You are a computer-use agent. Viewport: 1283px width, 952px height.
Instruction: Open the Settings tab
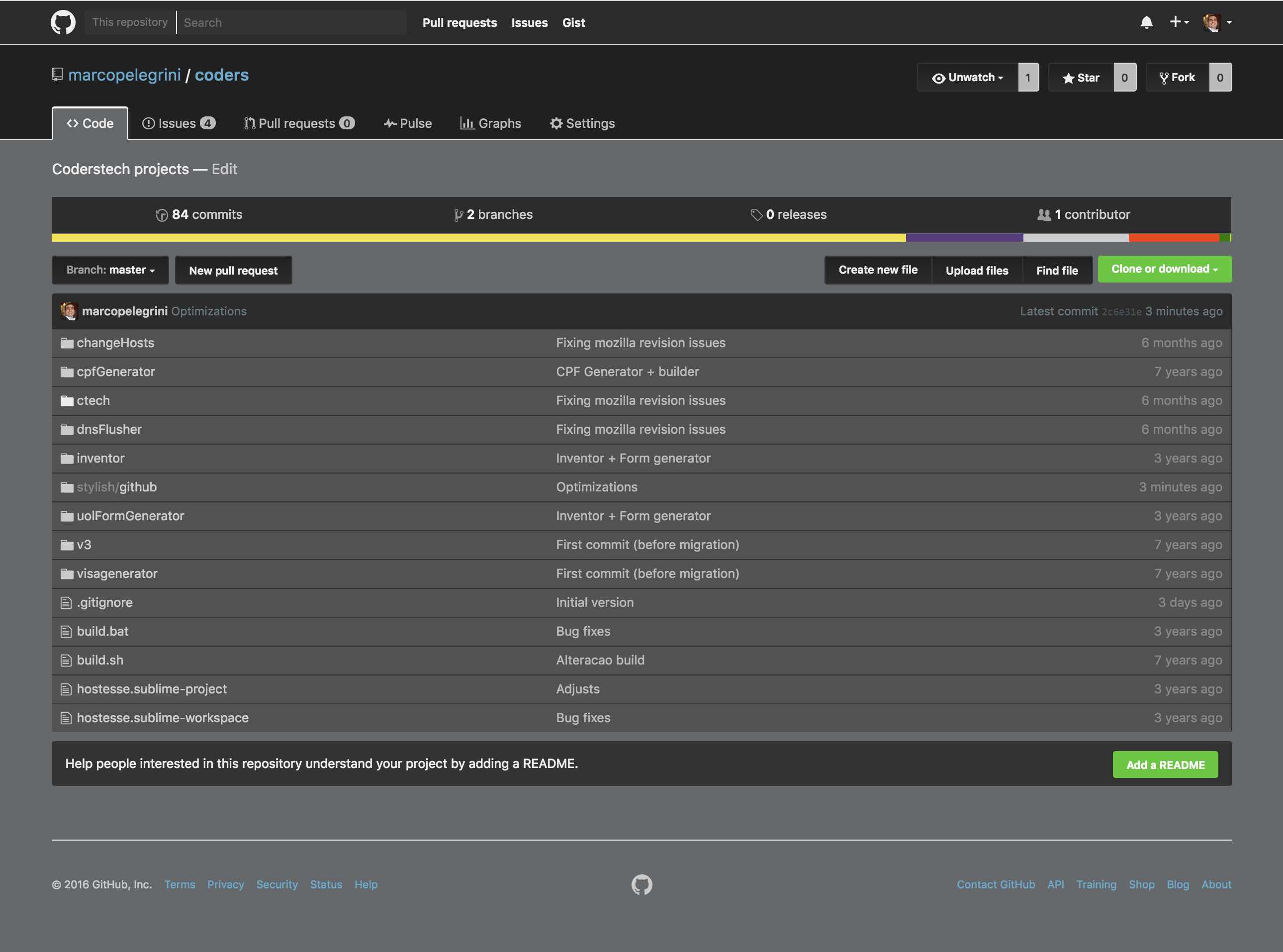[582, 123]
